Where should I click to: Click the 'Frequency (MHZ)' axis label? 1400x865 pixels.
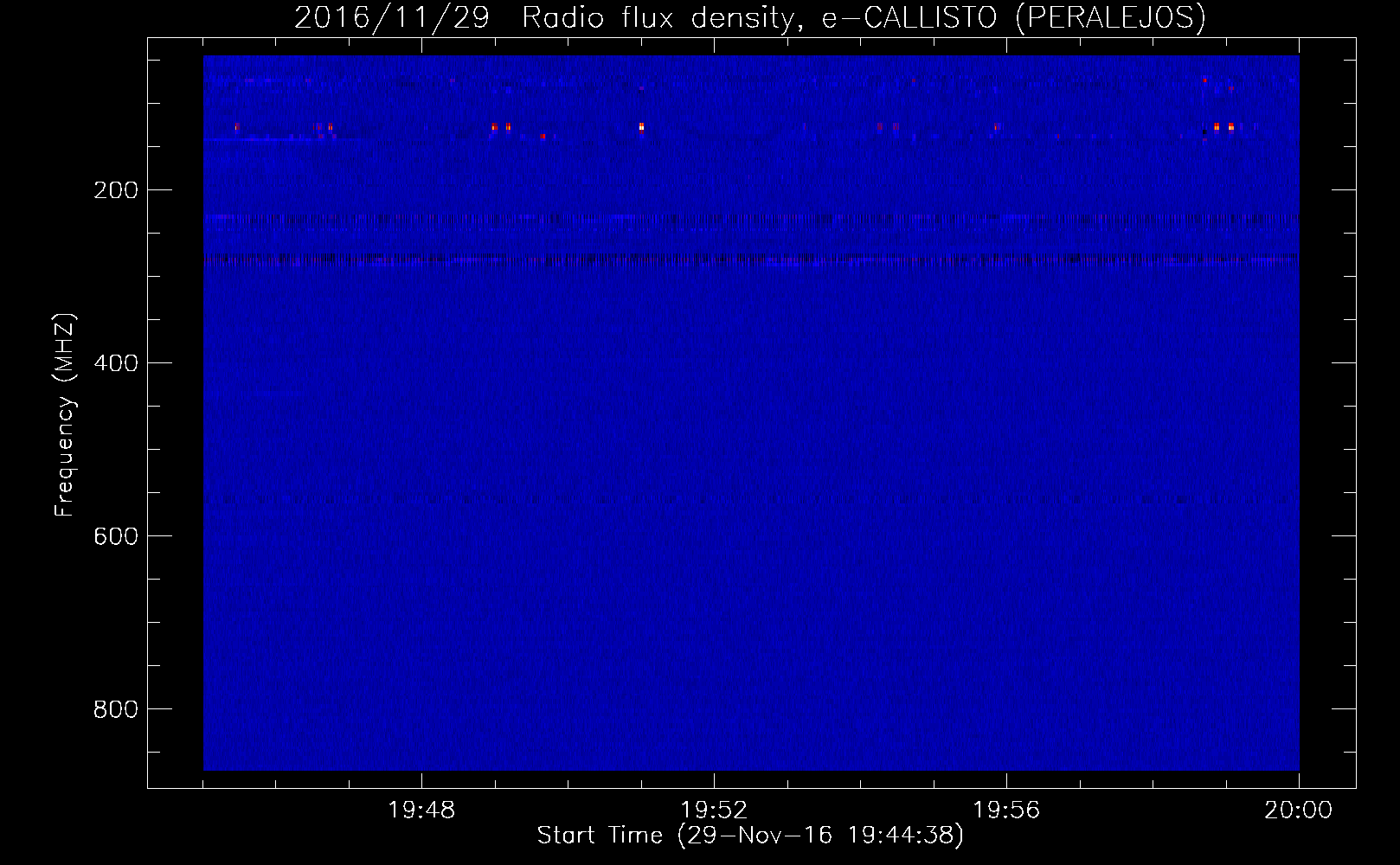(x=65, y=415)
